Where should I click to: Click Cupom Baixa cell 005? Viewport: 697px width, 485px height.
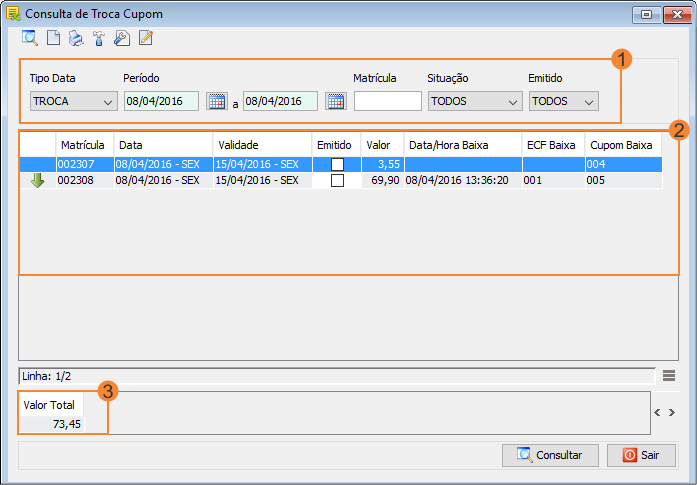tap(624, 180)
